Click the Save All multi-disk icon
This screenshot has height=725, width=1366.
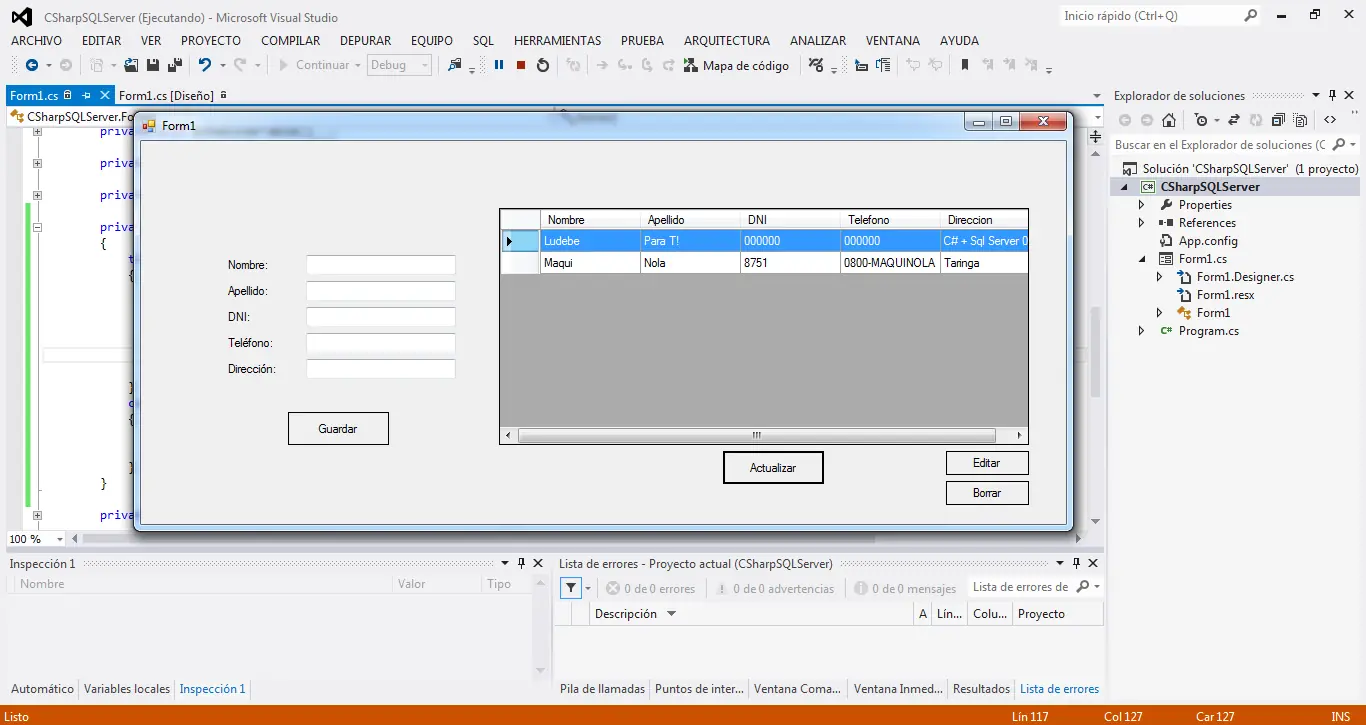(x=175, y=65)
